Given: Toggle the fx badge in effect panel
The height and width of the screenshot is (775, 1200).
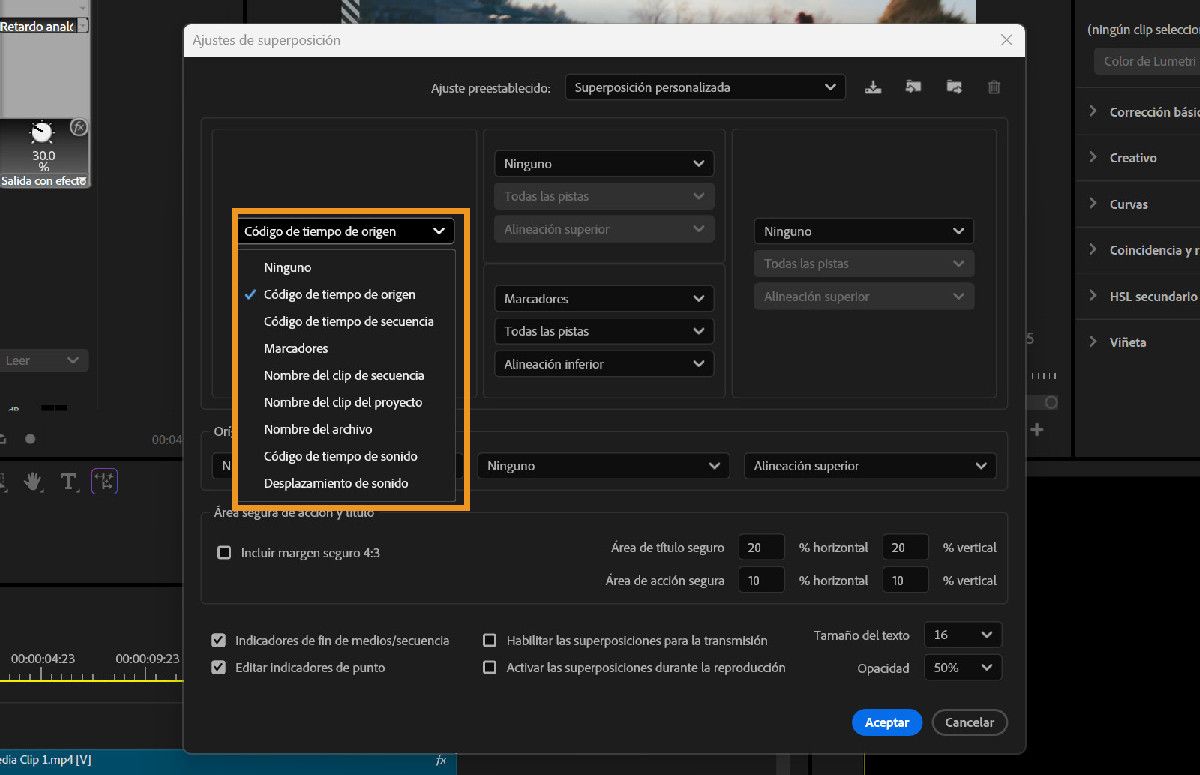Looking at the screenshot, I should [79, 127].
